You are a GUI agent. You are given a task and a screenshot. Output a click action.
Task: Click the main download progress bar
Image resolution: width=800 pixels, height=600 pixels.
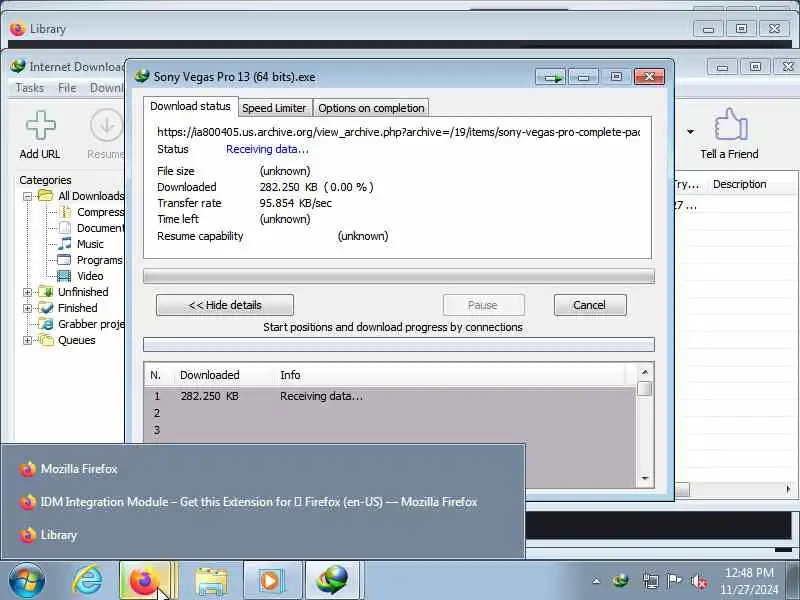click(398, 276)
